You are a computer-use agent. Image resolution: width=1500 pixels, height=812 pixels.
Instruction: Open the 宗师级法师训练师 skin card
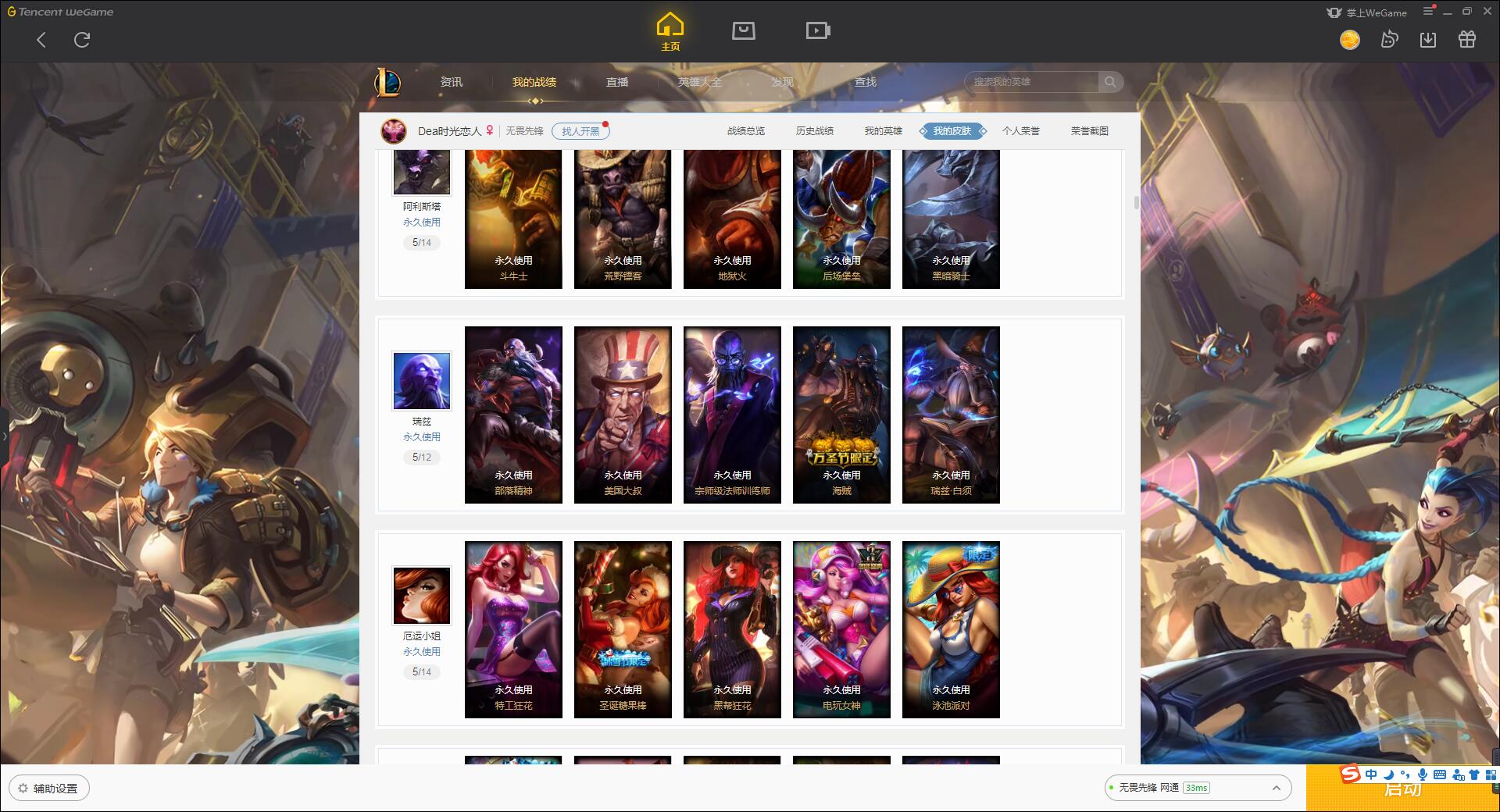click(x=732, y=415)
